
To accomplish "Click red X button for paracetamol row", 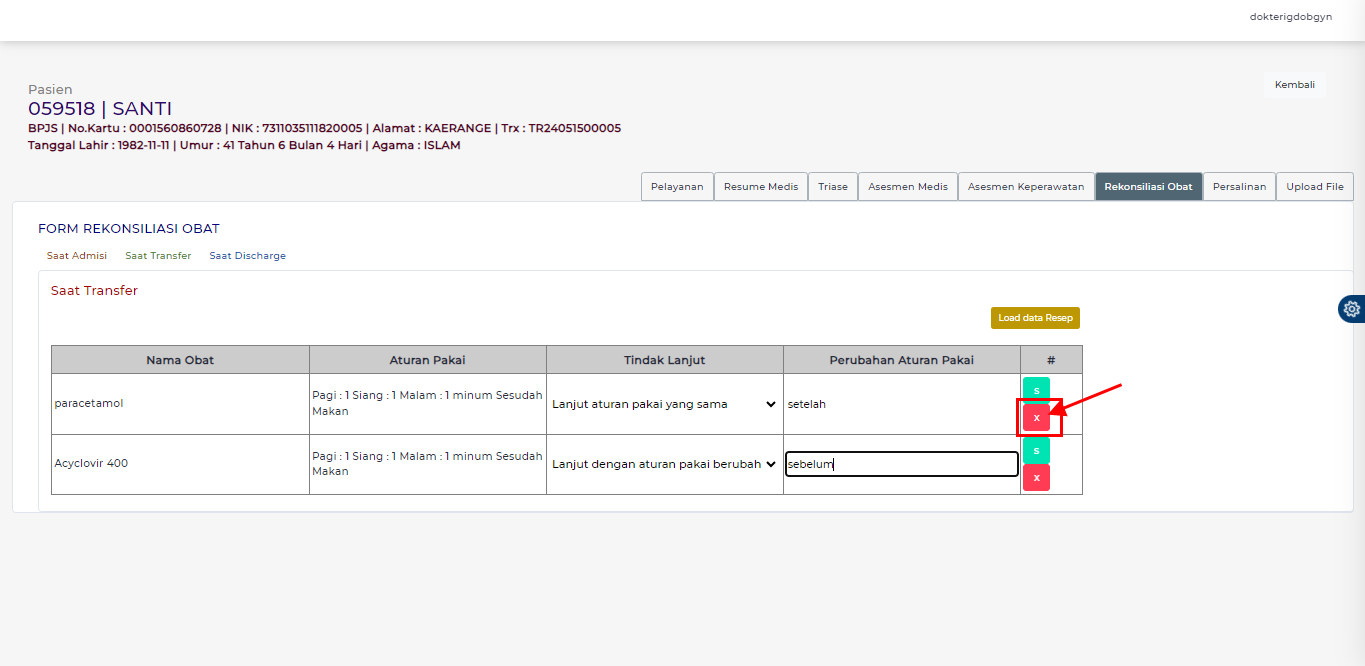I will coord(1036,417).
